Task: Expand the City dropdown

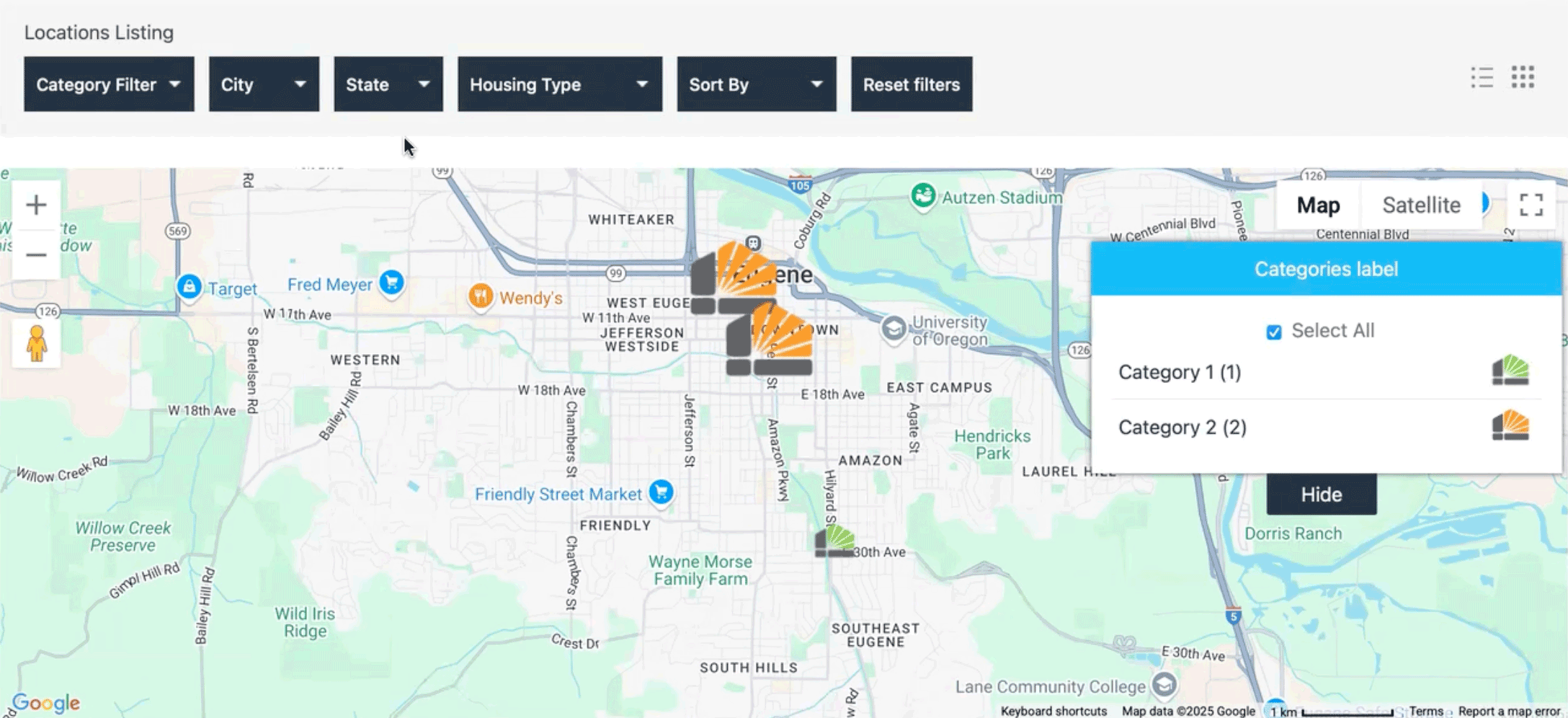Action: tap(264, 84)
